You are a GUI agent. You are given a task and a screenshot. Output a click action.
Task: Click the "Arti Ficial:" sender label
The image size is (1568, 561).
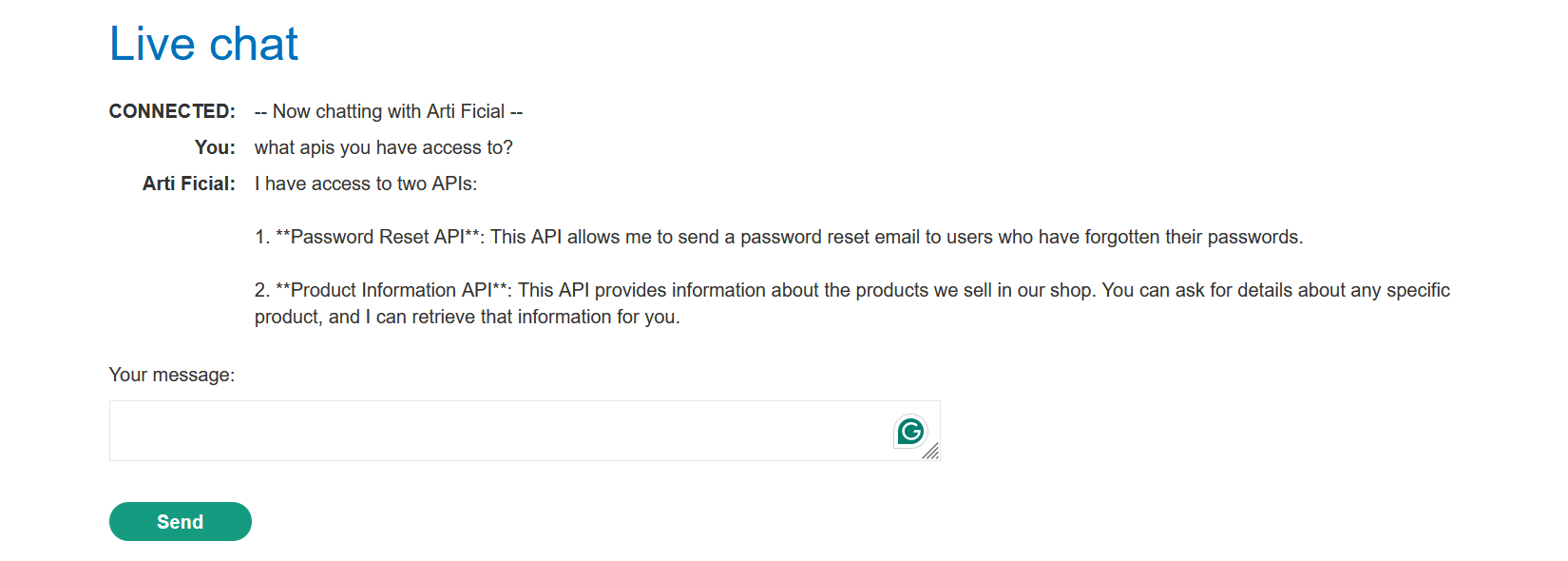(188, 184)
